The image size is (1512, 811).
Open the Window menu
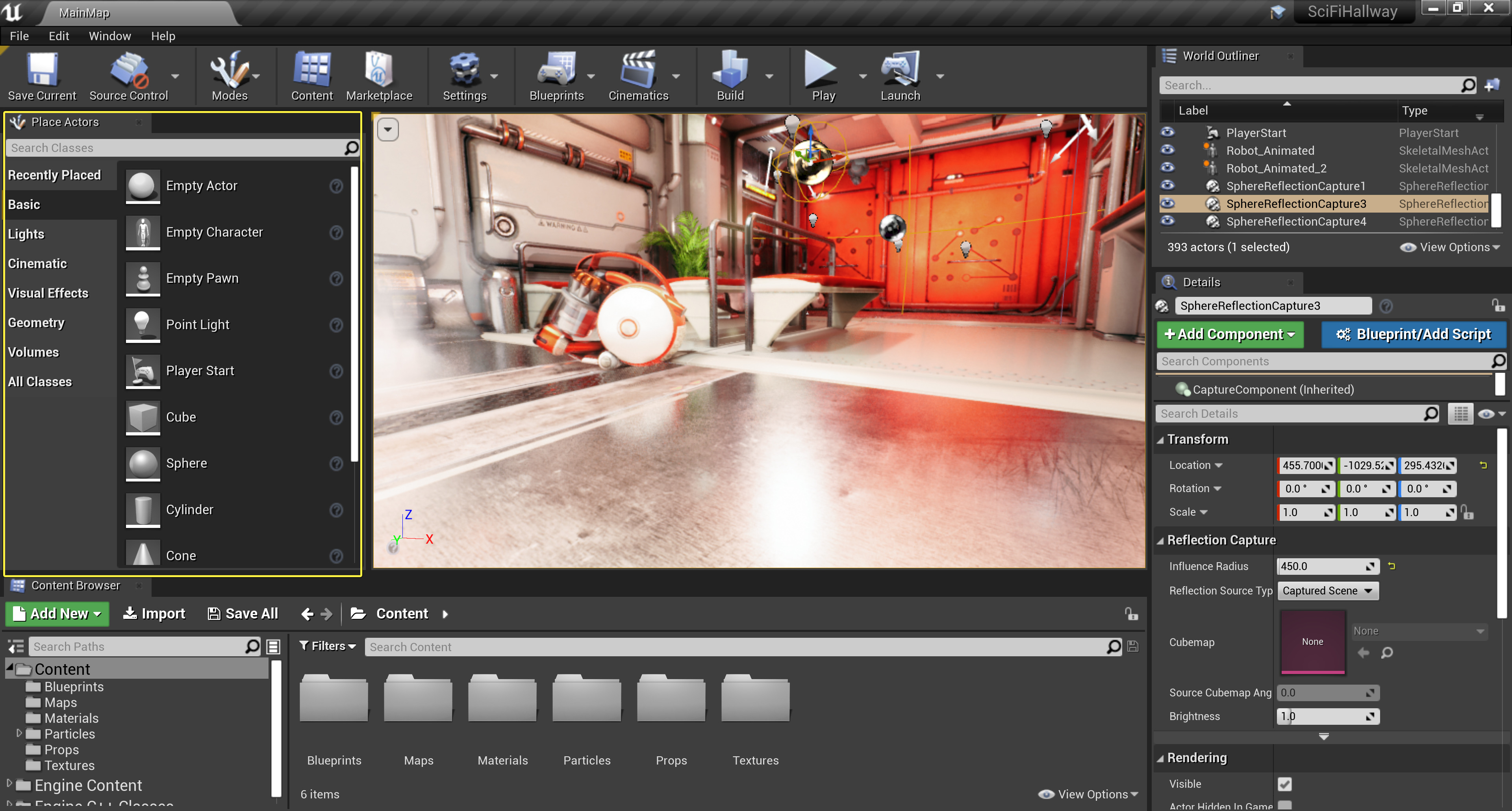point(110,36)
